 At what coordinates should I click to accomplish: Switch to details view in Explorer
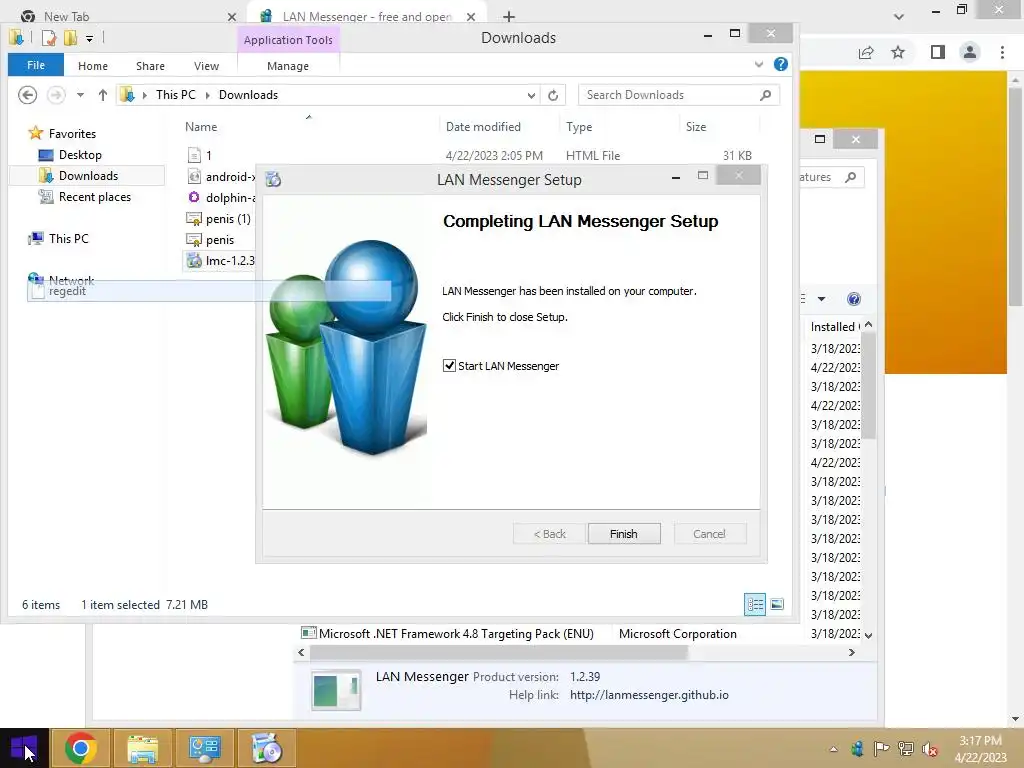coord(755,604)
